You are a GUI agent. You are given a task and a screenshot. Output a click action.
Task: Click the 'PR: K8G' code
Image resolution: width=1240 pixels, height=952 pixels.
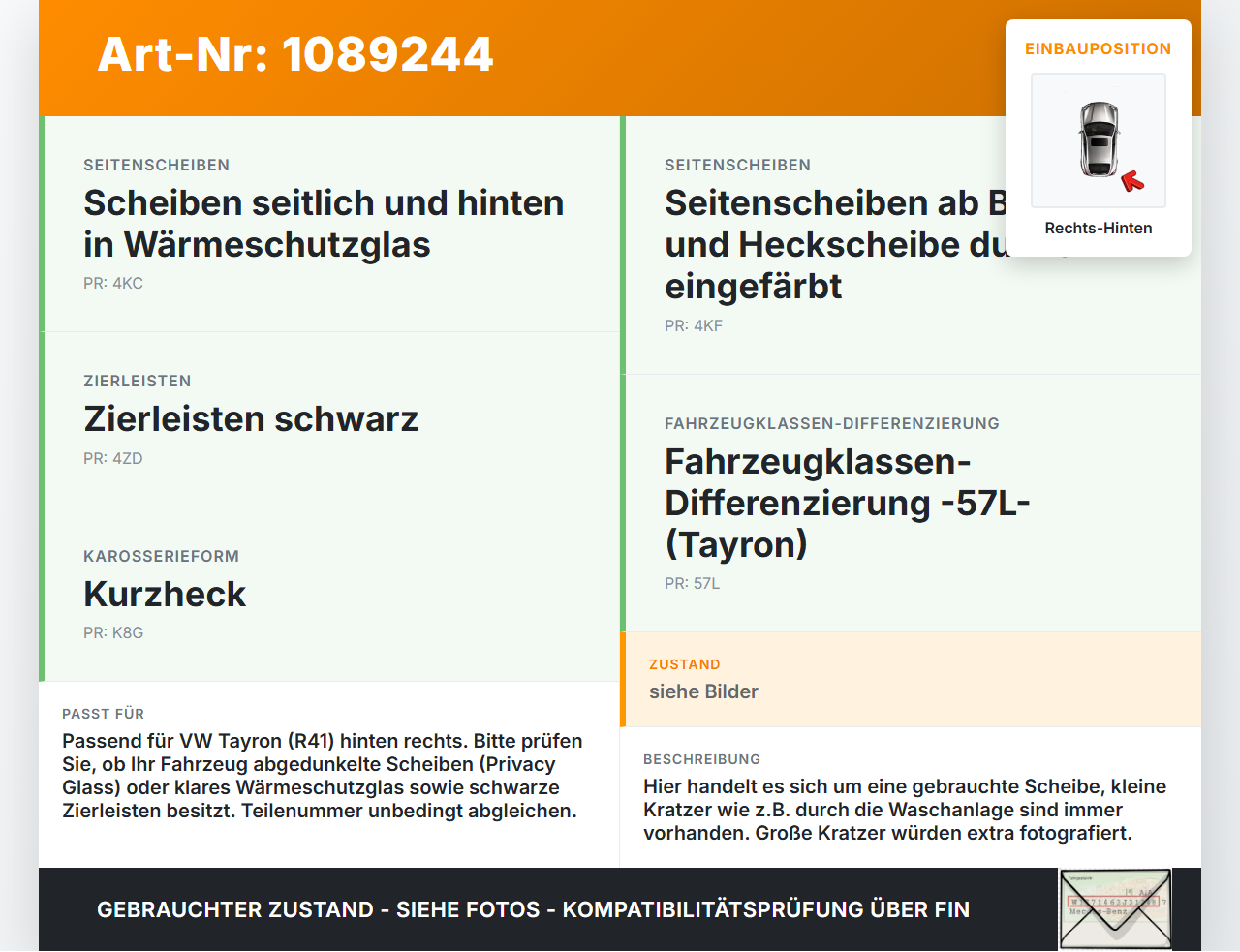click(x=113, y=633)
